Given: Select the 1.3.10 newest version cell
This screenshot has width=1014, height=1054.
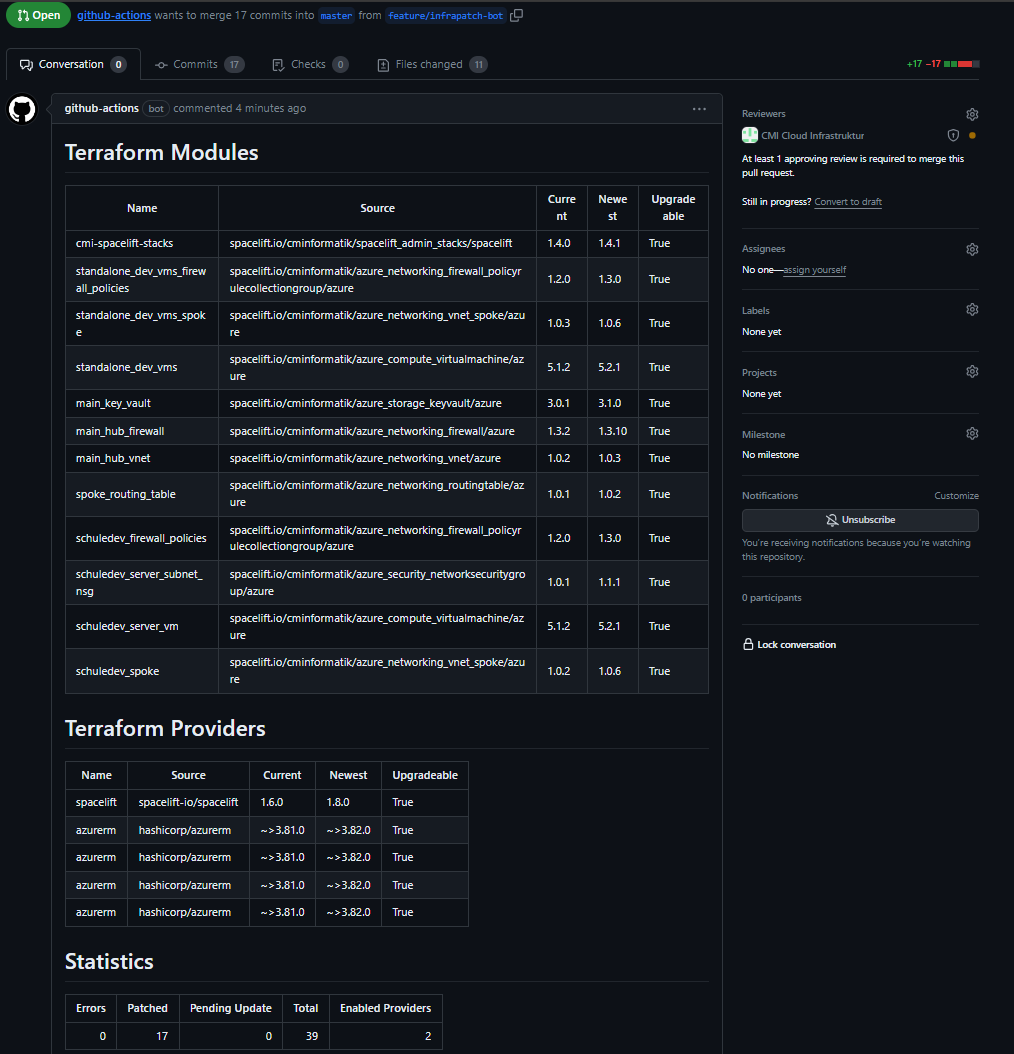Looking at the screenshot, I should (x=613, y=431).
